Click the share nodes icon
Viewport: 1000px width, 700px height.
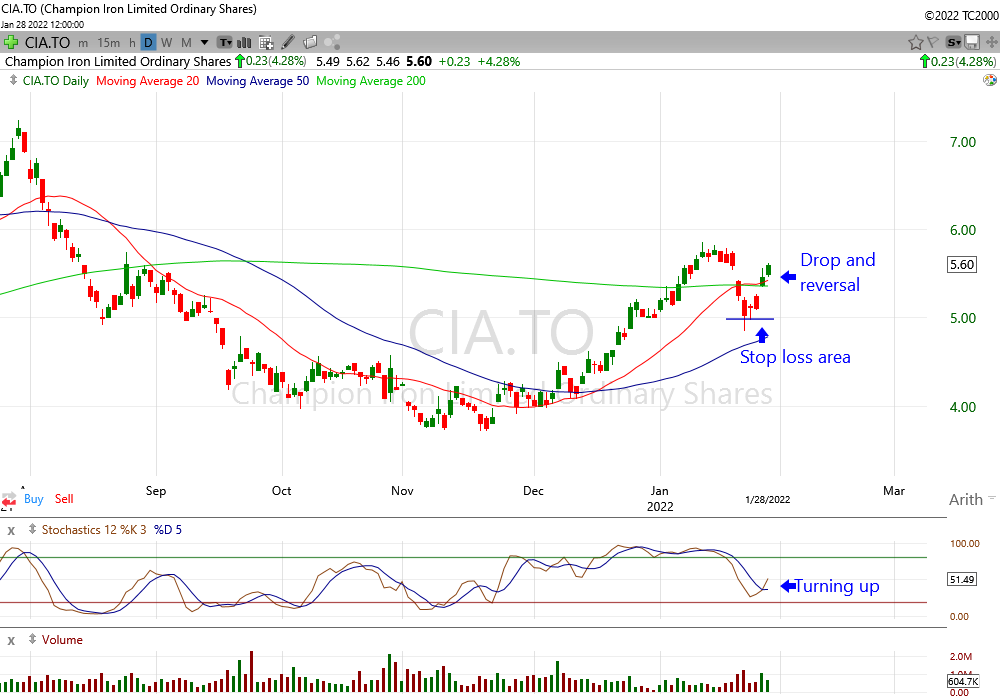332,43
